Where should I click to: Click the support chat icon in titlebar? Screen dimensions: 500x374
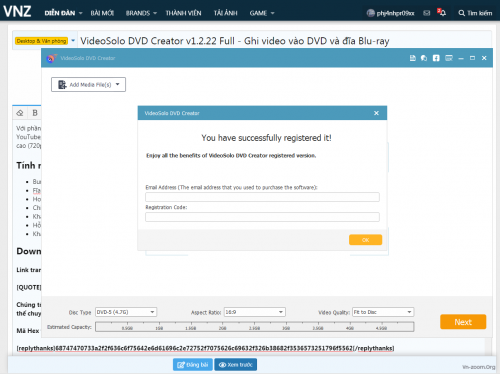point(424,58)
